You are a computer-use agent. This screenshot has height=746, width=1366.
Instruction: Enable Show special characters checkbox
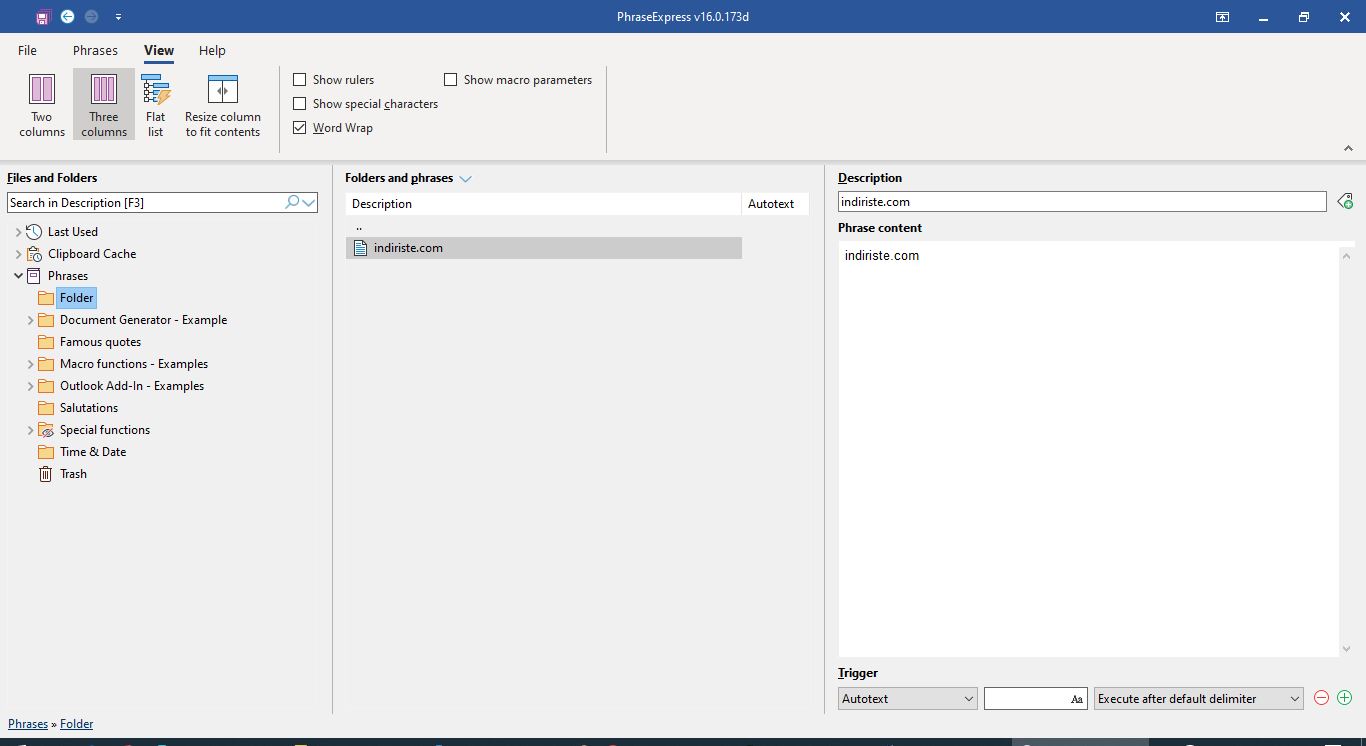[300, 104]
